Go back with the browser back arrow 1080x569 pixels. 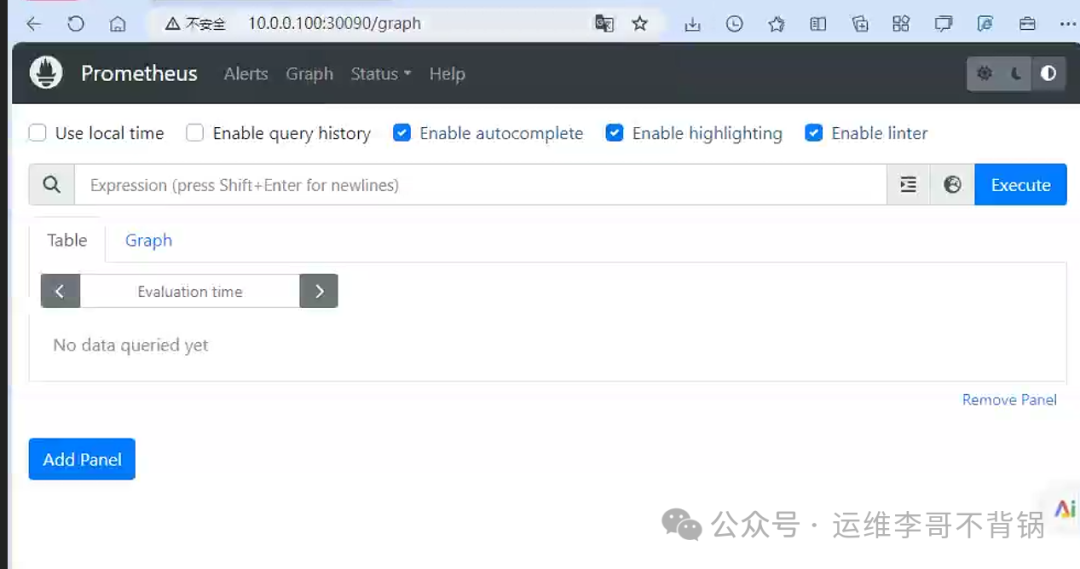tap(34, 24)
